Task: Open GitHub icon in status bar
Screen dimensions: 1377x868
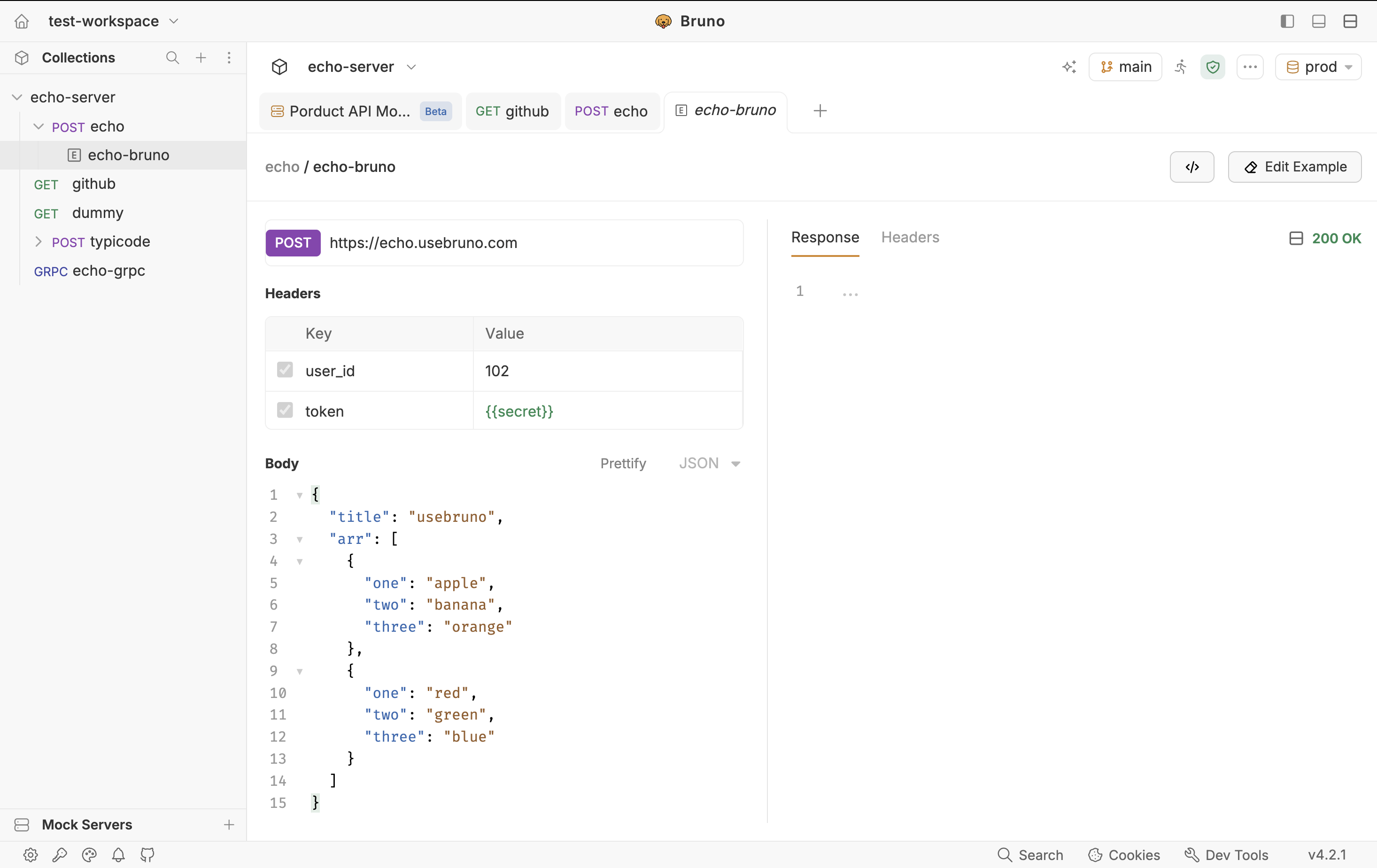Action: pyautogui.click(x=147, y=855)
